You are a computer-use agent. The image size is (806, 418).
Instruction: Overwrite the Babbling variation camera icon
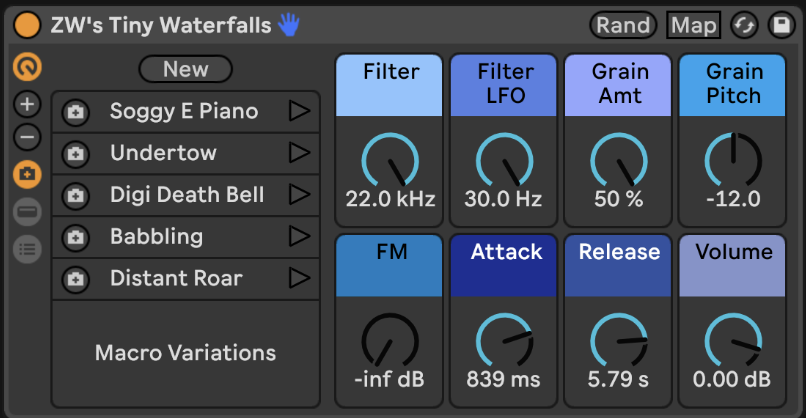coord(75,237)
